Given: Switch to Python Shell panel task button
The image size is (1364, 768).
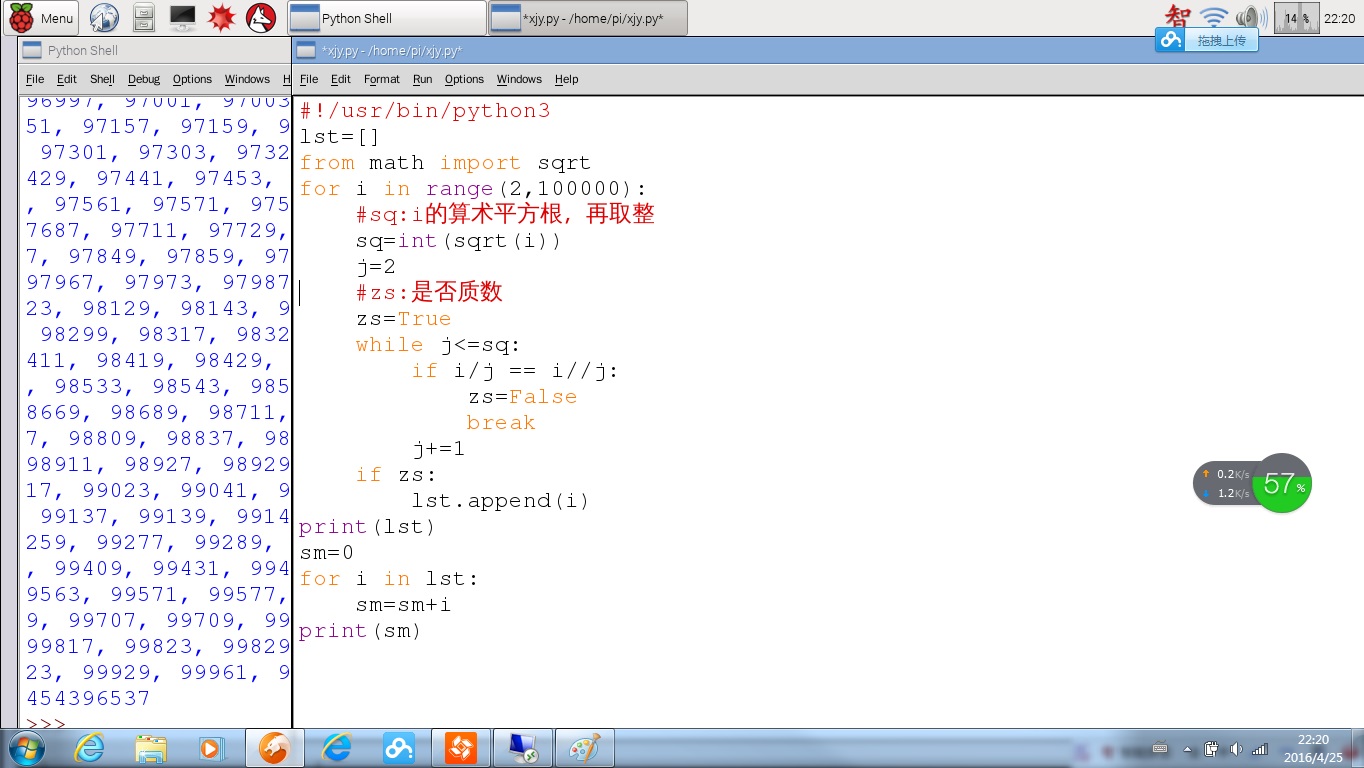Looking at the screenshot, I should point(386,18).
